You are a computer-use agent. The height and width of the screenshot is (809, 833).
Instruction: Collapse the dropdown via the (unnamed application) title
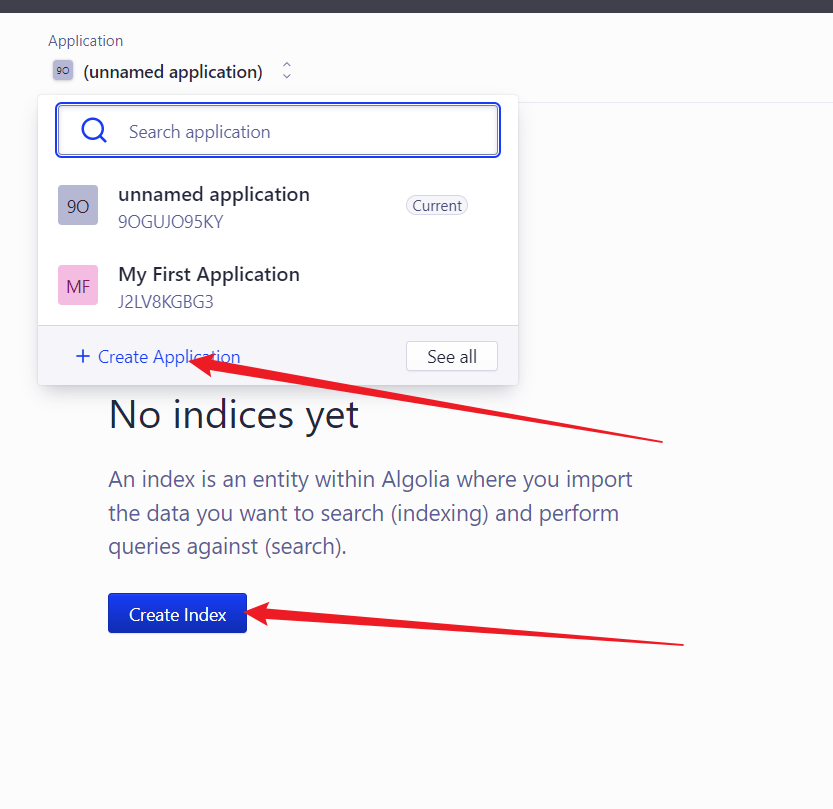(173, 72)
